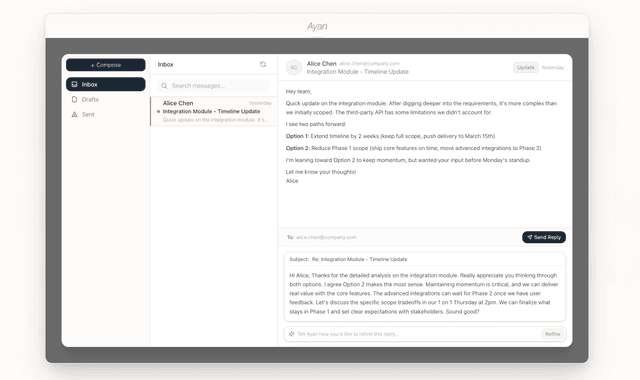The height and width of the screenshot is (380, 640).
Task: Click the Sent paper-plane icon
Action: click(x=74, y=114)
